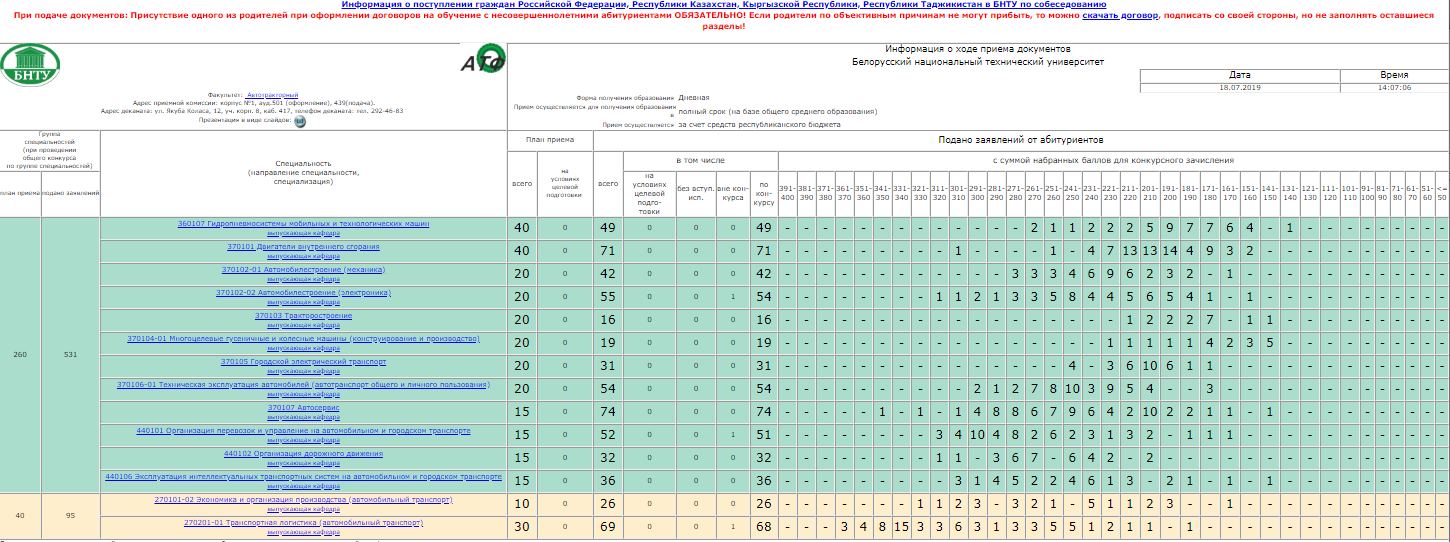Open 'выпускающая кафедра' under 370106-01 Техническая эксплуатация
This screenshot has height=542, width=1450.
(303, 393)
